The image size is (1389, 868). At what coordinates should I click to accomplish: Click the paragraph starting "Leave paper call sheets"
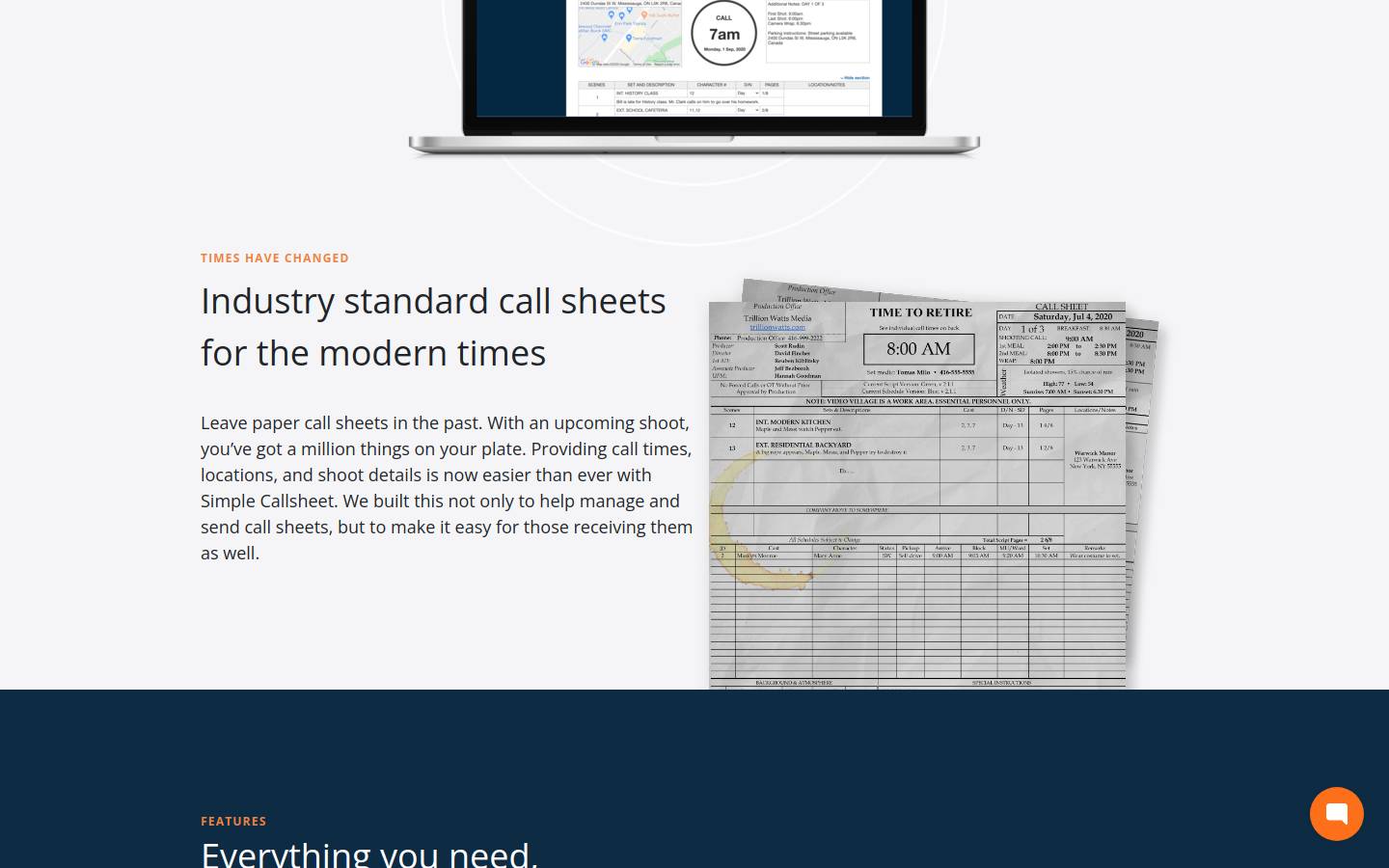point(447,488)
